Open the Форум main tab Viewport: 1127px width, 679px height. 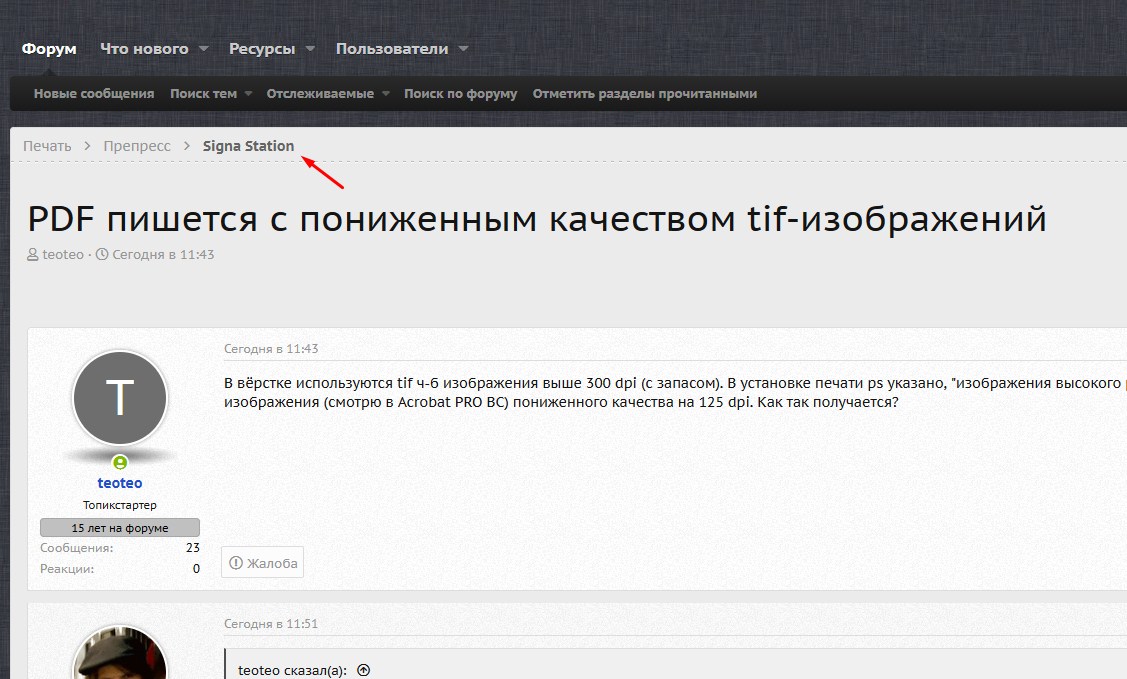point(49,49)
